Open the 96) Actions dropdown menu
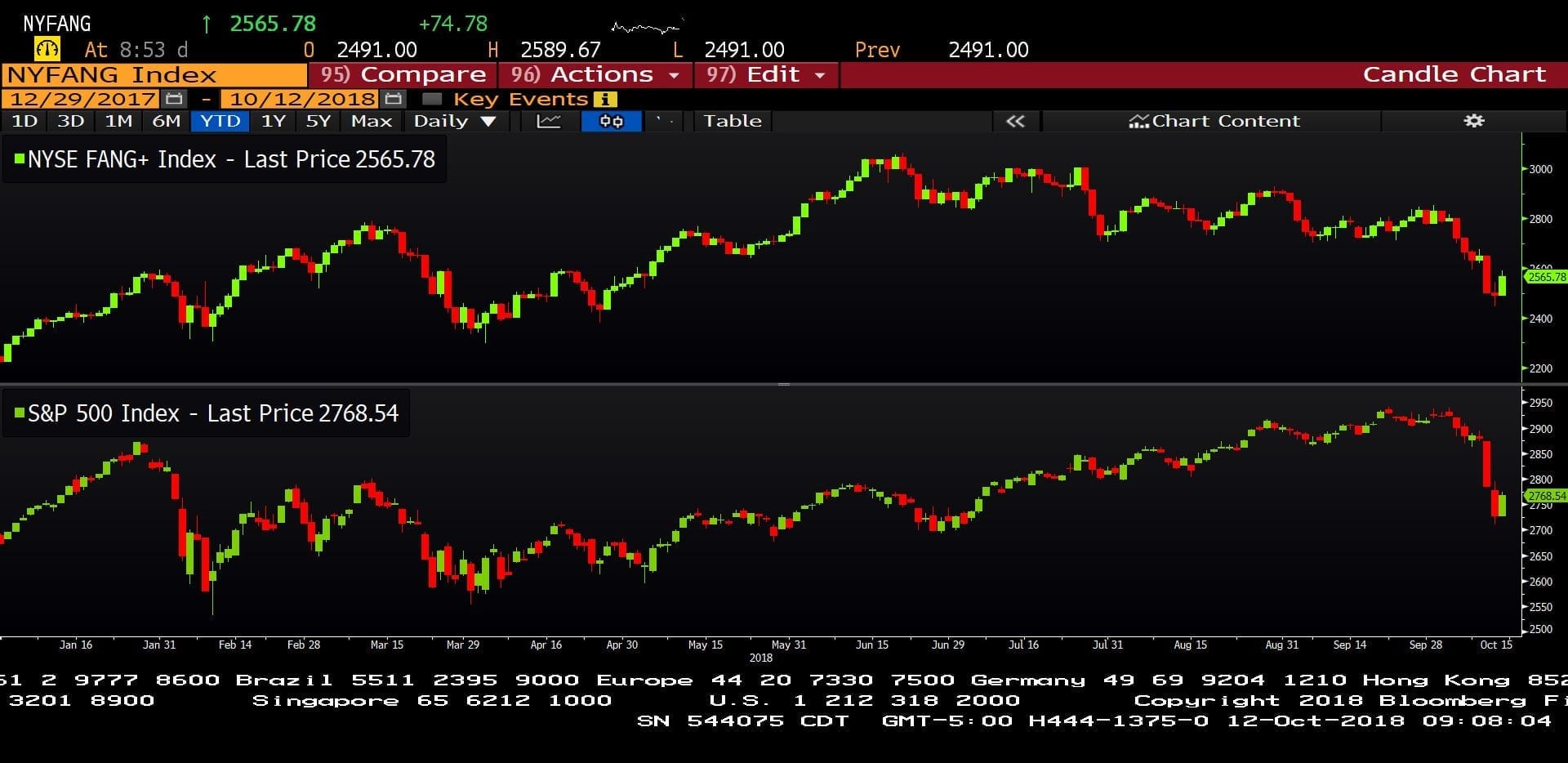The height and width of the screenshot is (763, 1568). (595, 74)
